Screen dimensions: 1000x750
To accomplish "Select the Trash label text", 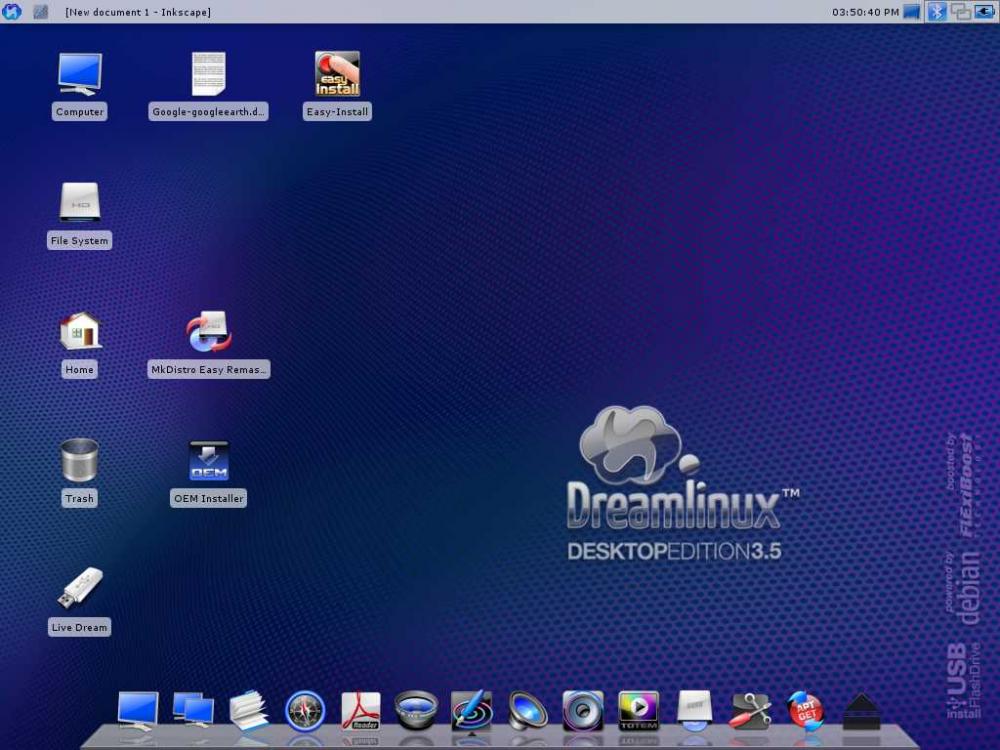I will (x=80, y=498).
